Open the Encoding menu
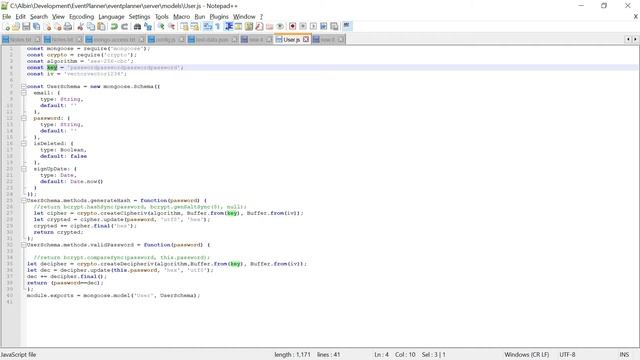Screen dimensions: 640x360 [81, 17]
